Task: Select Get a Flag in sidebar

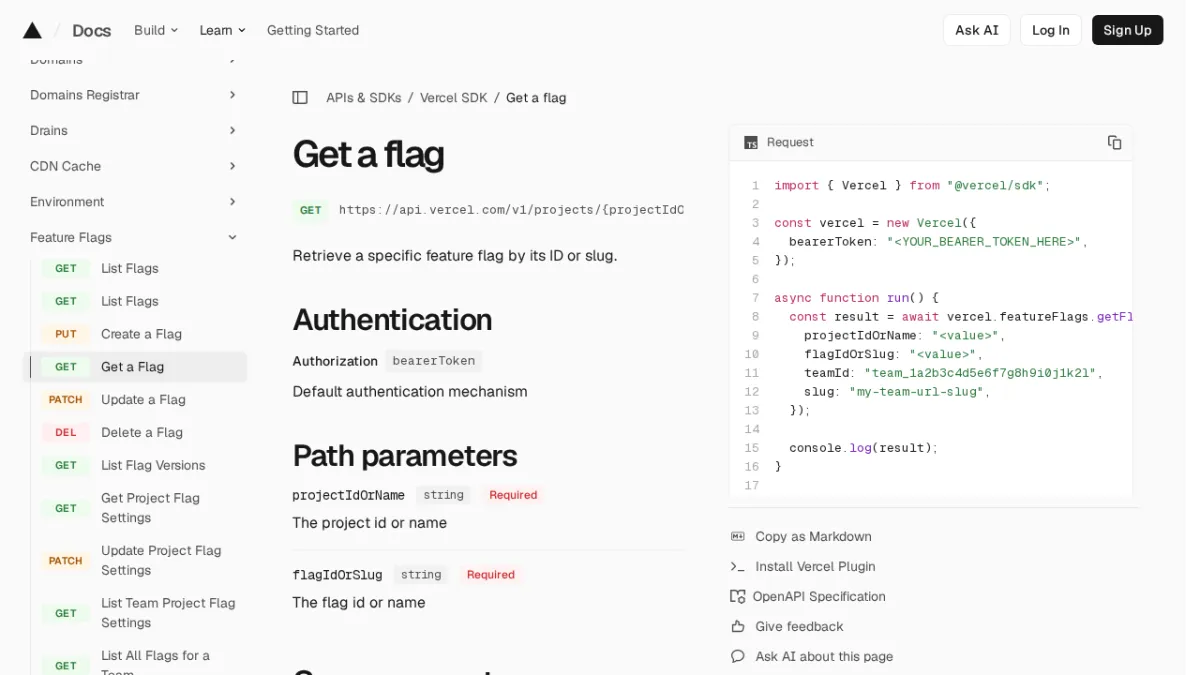Action: point(134,367)
